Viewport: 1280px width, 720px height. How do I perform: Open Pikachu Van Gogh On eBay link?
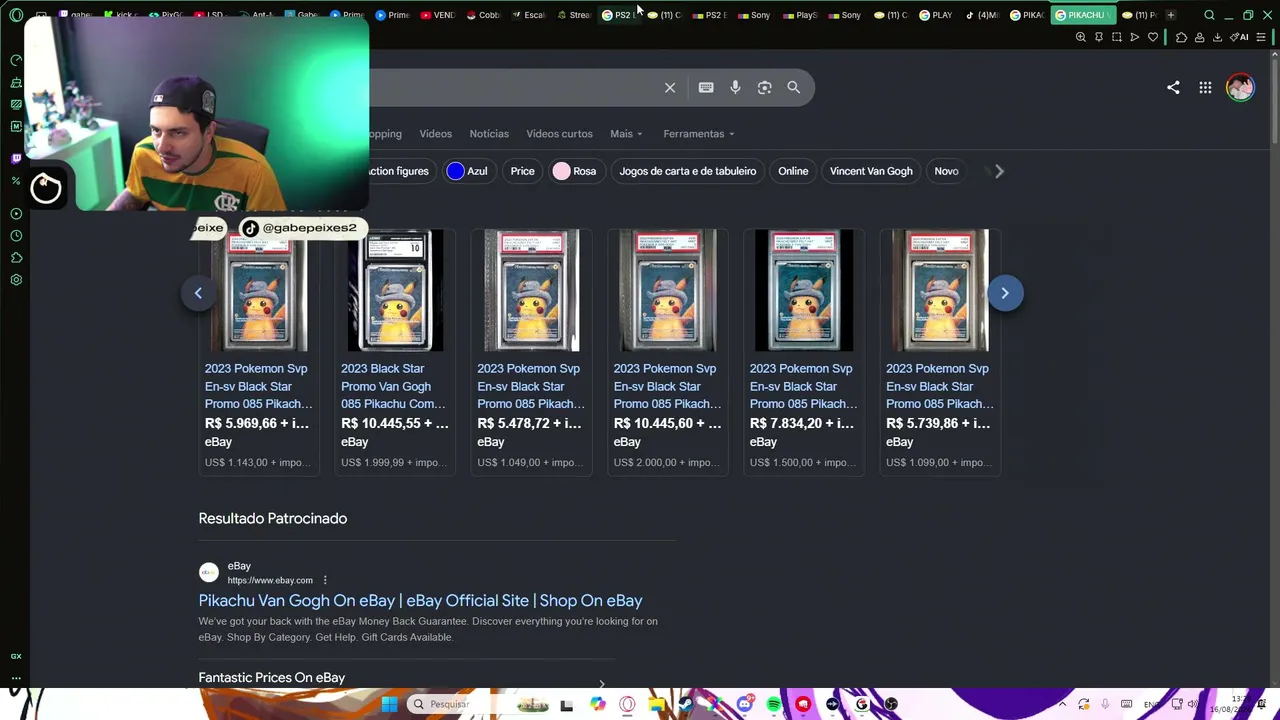(x=420, y=600)
